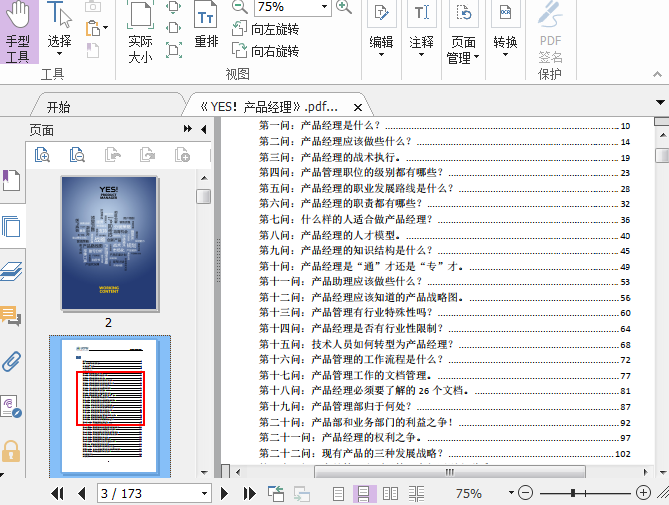This screenshot has width=669, height=505.
Task: Open the Page Thumbnails sidebar panel
Action: pos(11,226)
